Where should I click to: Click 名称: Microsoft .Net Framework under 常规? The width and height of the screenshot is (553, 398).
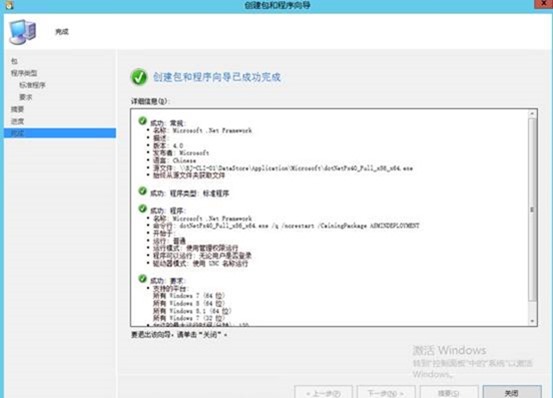(x=202, y=130)
